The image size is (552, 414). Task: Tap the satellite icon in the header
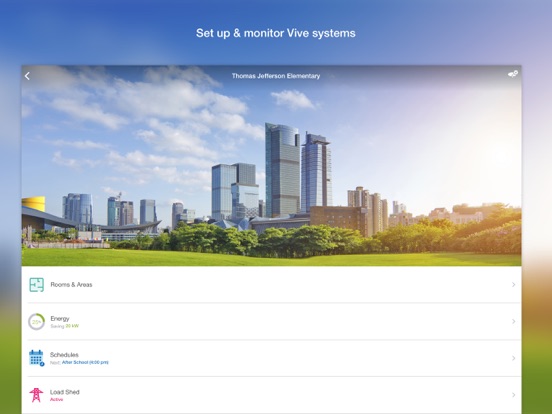pyautogui.click(x=513, y=74)
